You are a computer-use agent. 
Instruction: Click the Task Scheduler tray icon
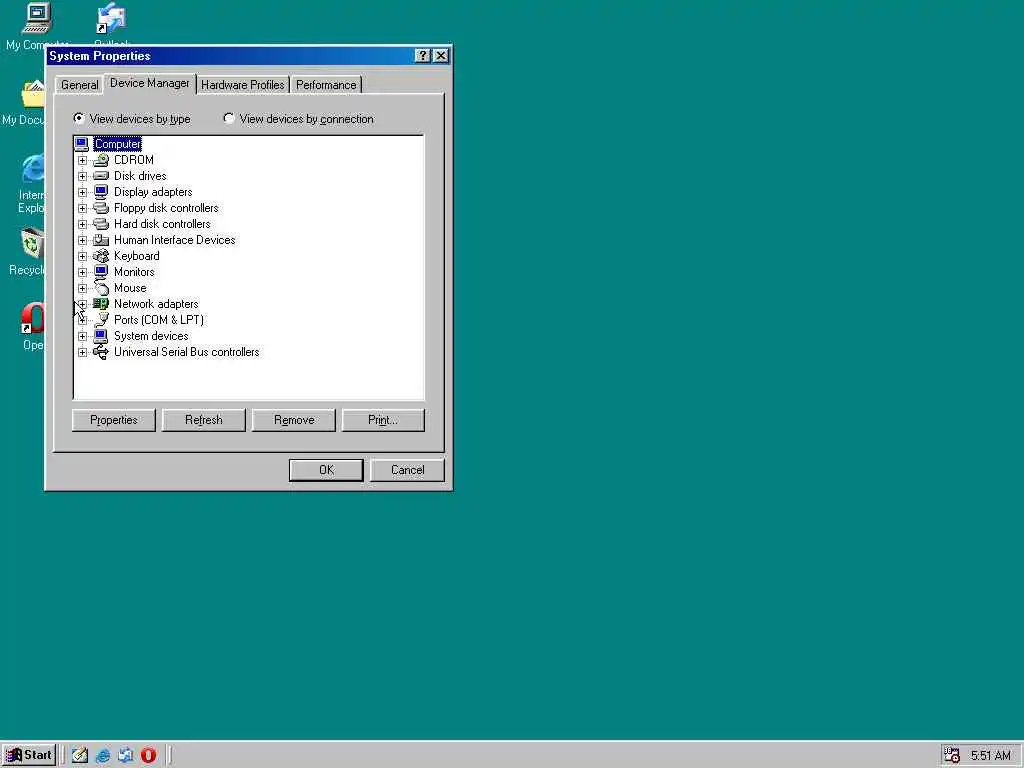tap(952, 756)
